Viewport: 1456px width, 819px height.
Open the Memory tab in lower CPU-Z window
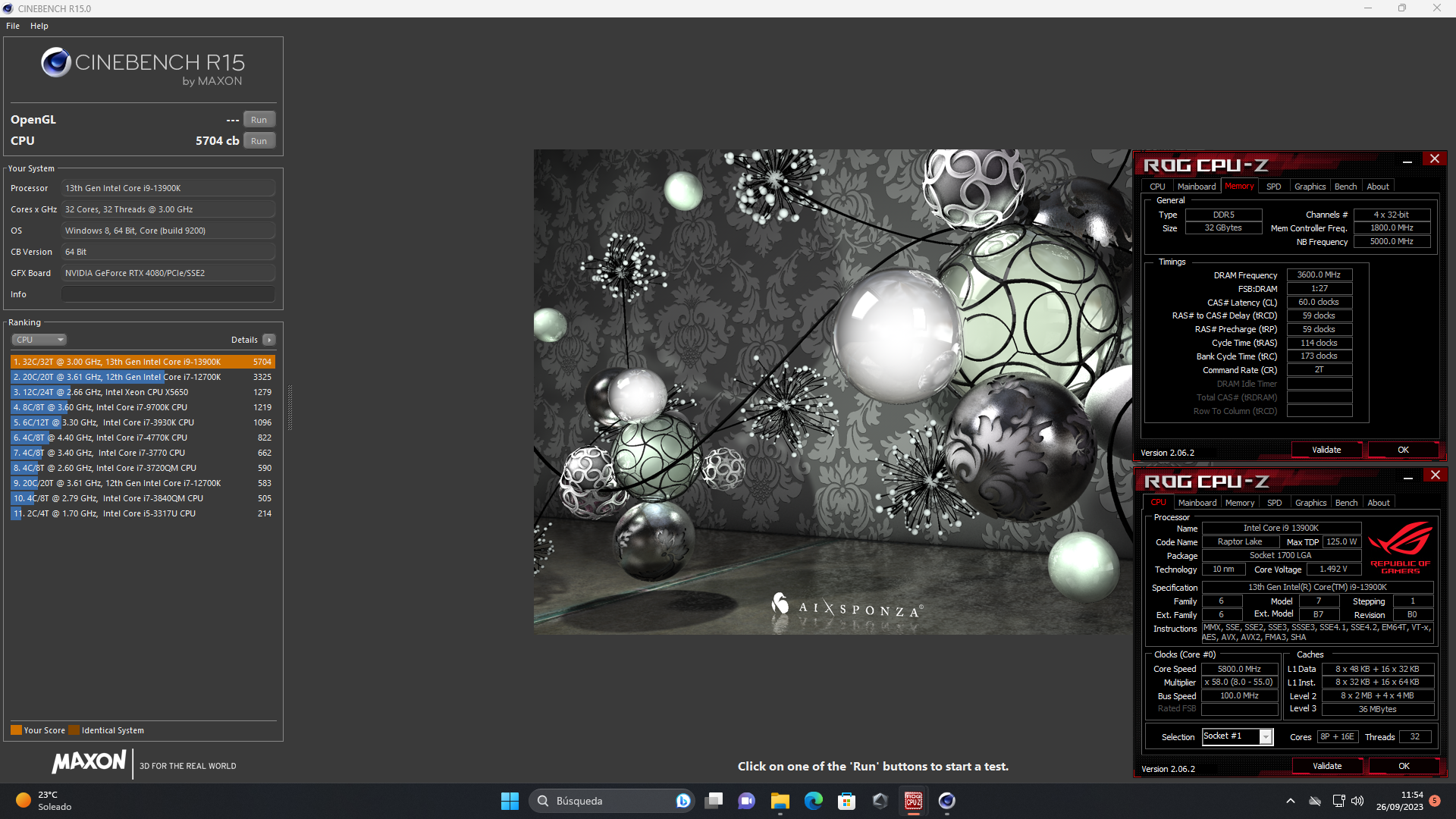[x=1240, y=503]
